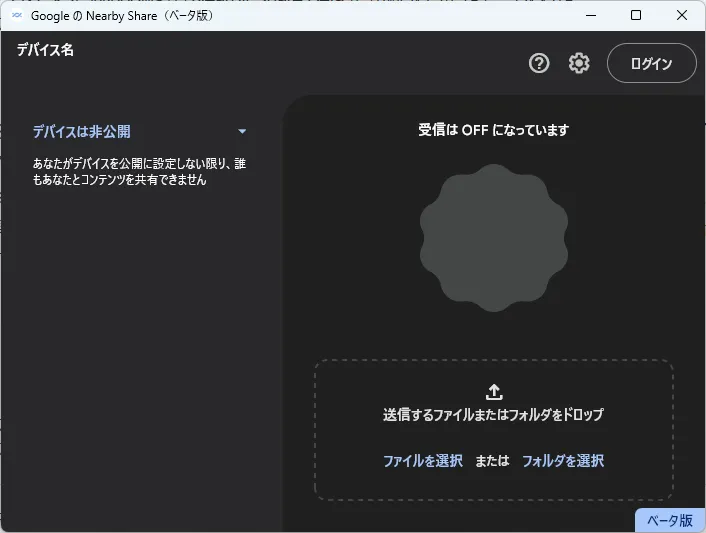Click the 送信するファイルまたはフォルダをドロップ text

(x=493, y=414)
